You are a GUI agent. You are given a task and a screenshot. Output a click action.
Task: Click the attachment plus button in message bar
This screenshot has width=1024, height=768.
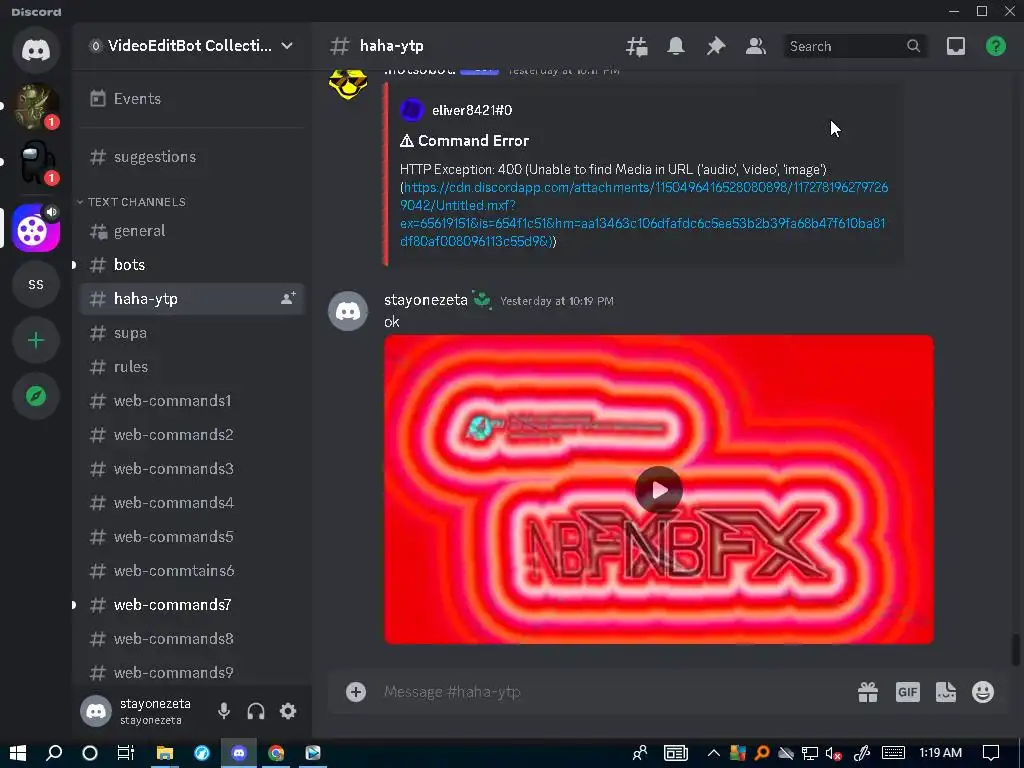click(356, 692)
